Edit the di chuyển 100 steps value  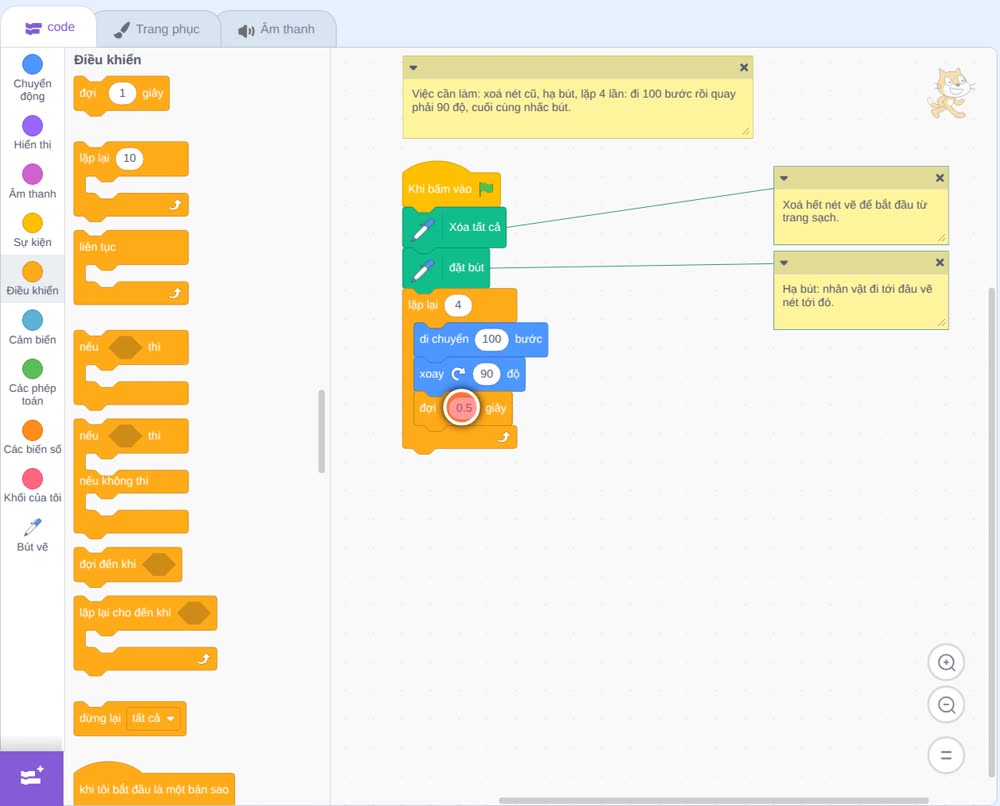click(491, 339)
